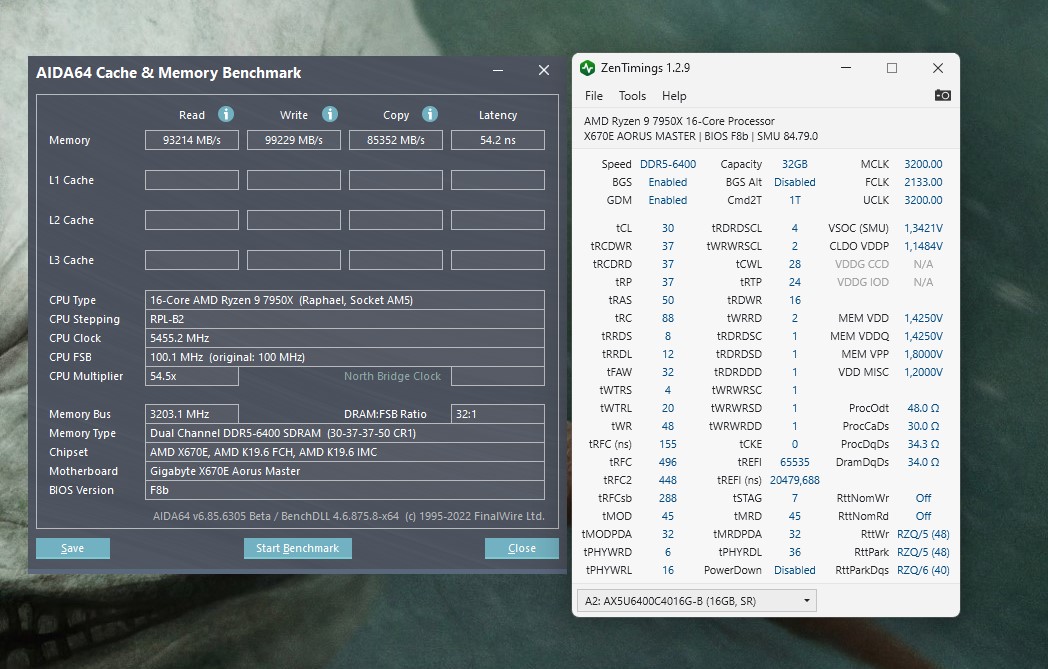Select the L1 Cache Read result box
This screenshot has width=1048, height=669.
point(192,180)
